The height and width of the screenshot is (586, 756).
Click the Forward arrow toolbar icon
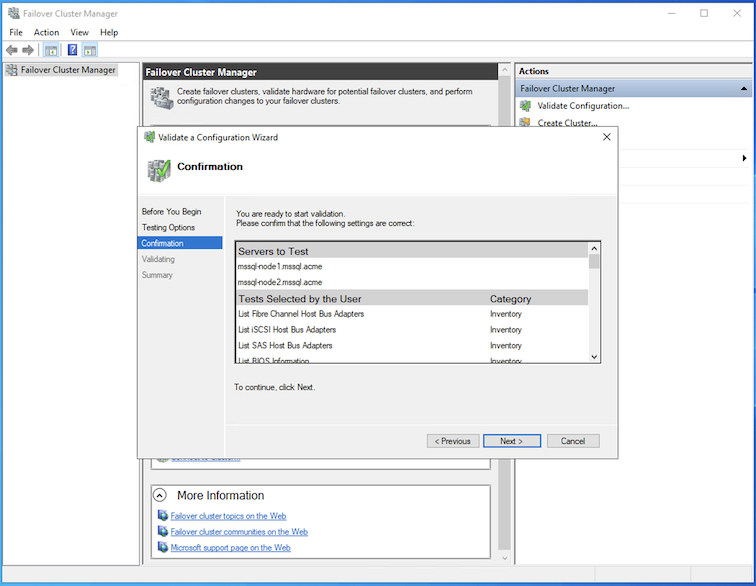pyautogui.click(x=28, y=50)
